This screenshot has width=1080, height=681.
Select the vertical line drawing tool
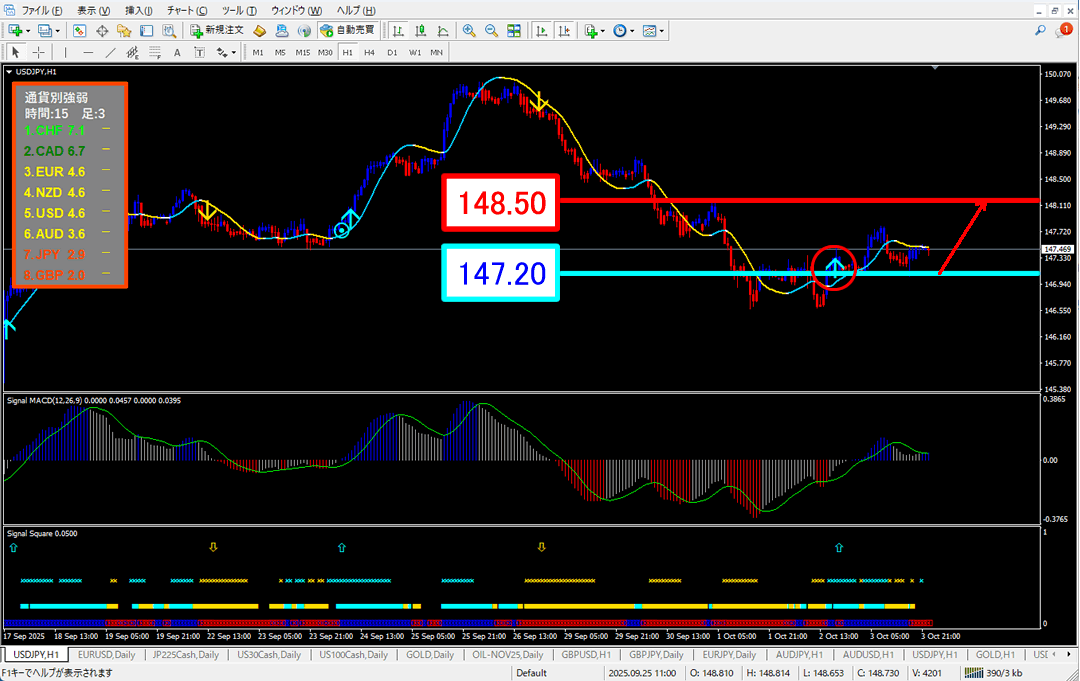(x=66, y=52)
